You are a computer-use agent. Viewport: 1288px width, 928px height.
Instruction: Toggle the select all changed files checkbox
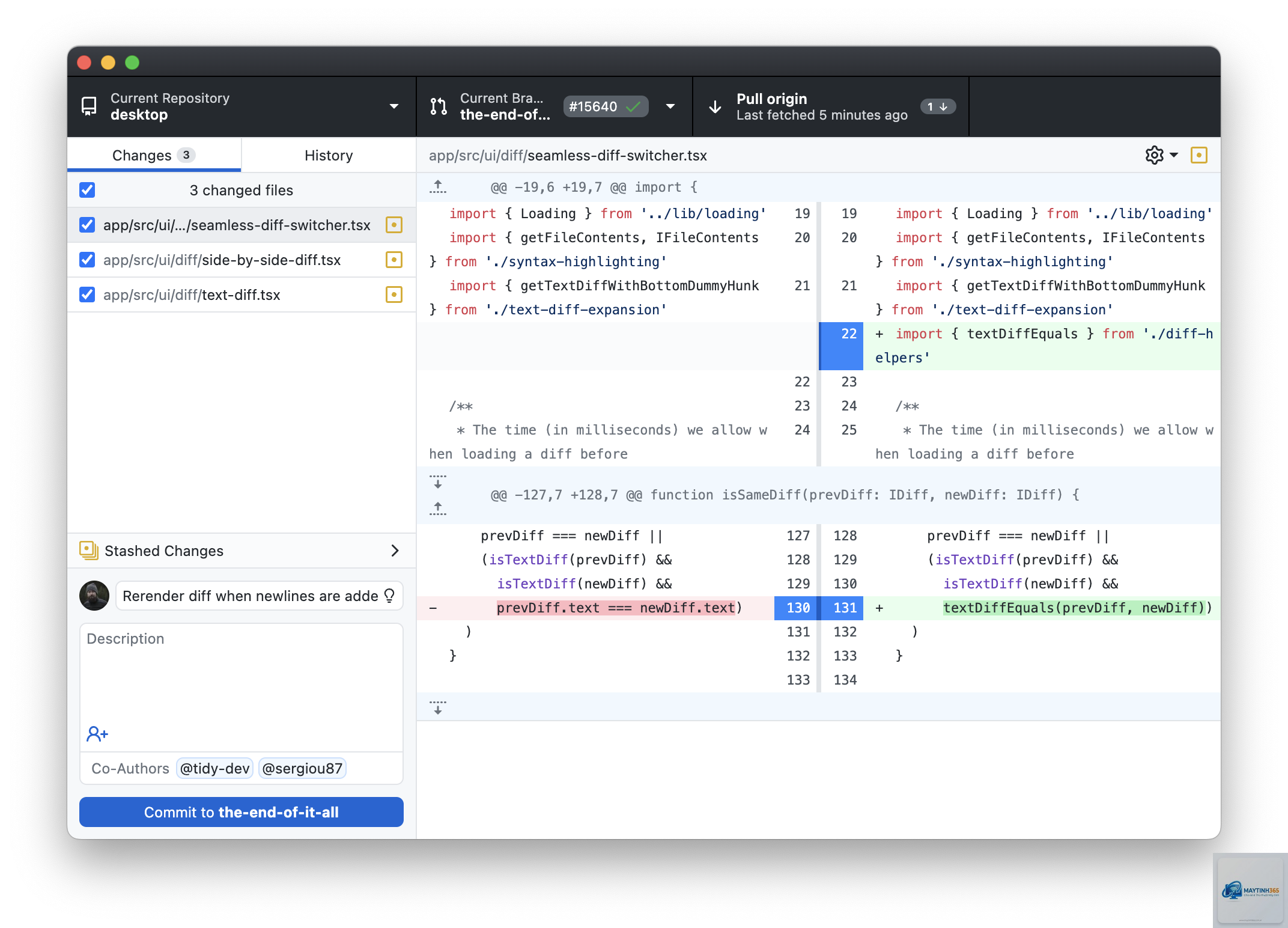pyautogui.click(x=87, y=190)
